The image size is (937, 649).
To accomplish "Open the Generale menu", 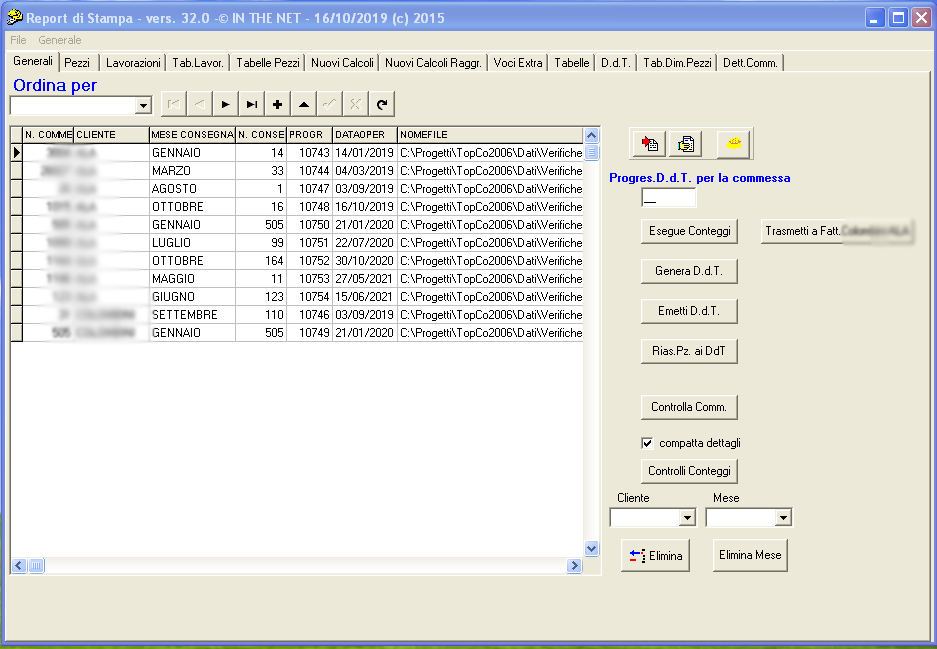I will click(60, 40).
